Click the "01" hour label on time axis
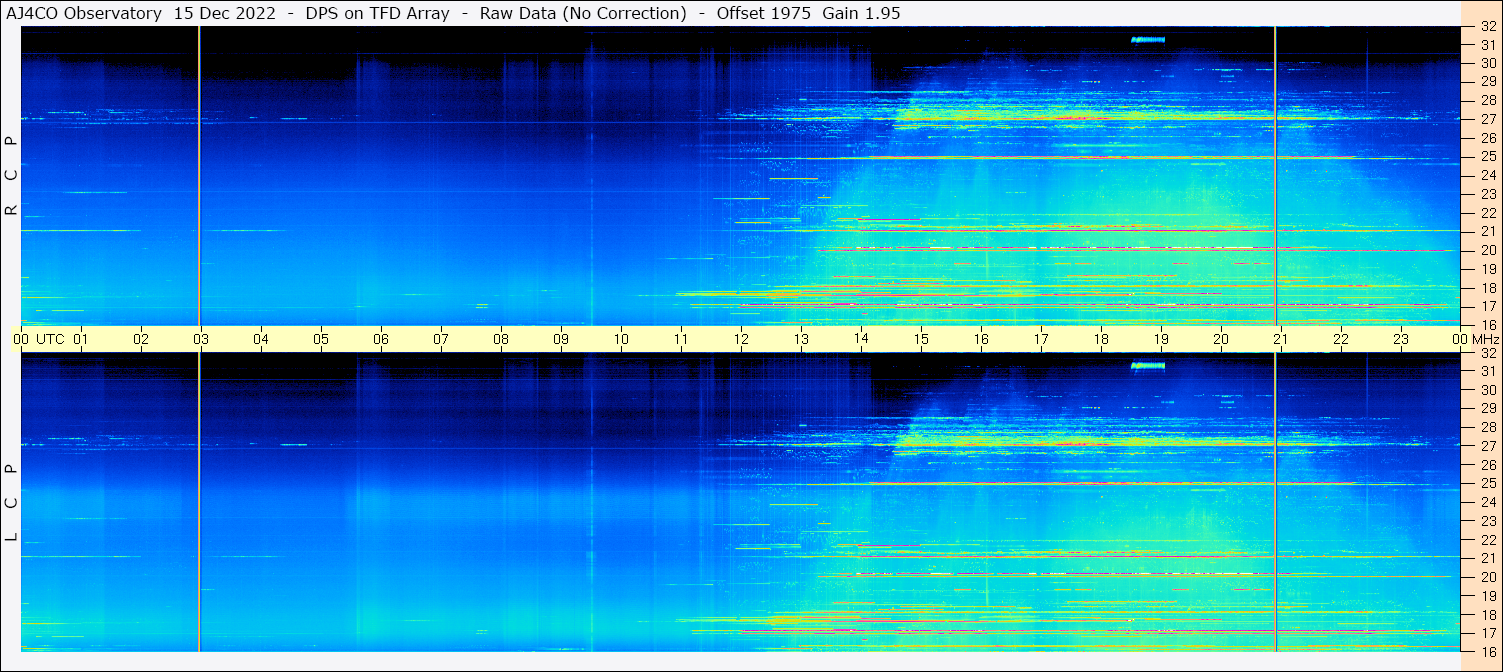 (81, 339)
